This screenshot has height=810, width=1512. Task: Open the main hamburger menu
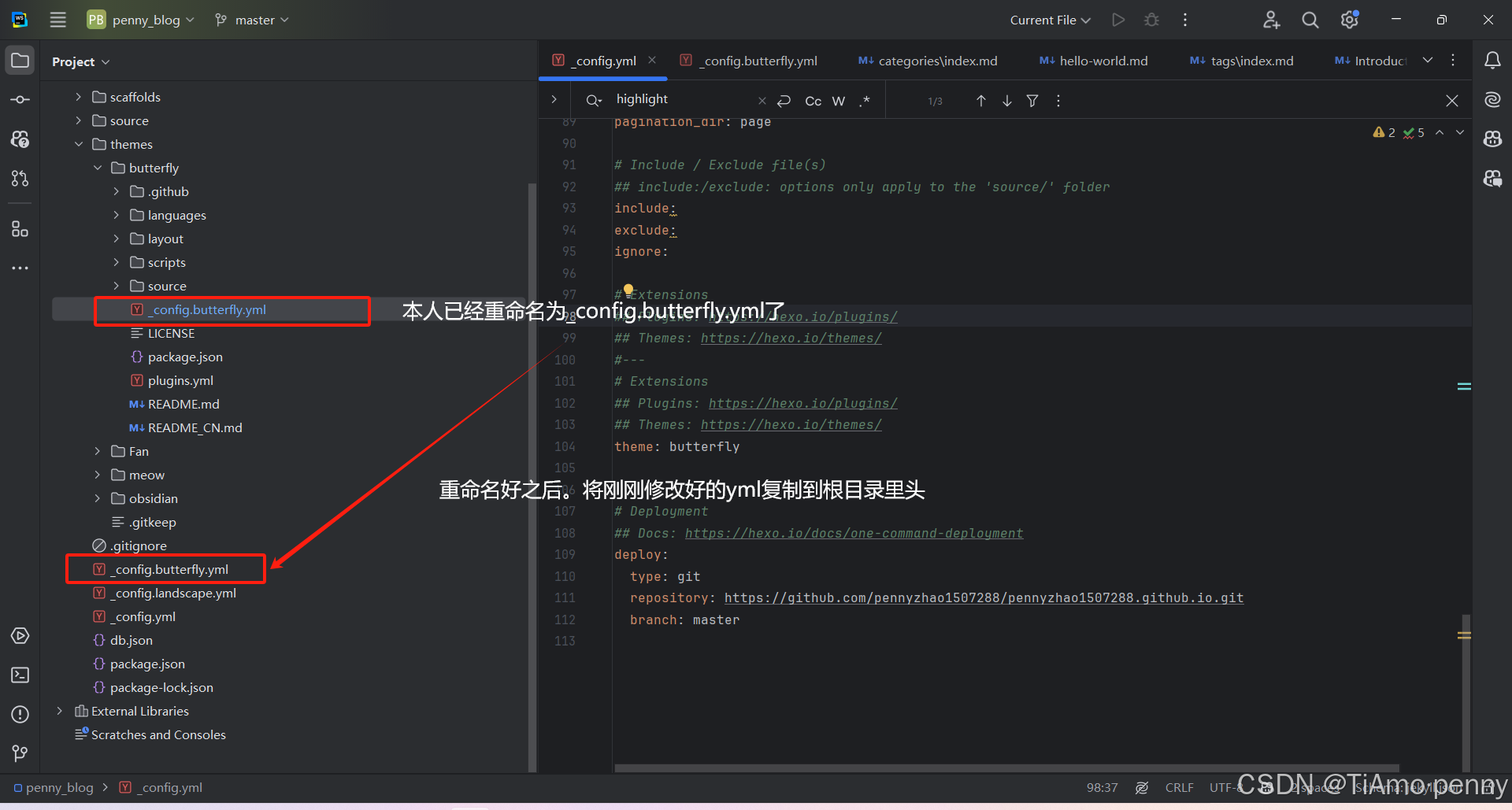[x=57, y=20]
